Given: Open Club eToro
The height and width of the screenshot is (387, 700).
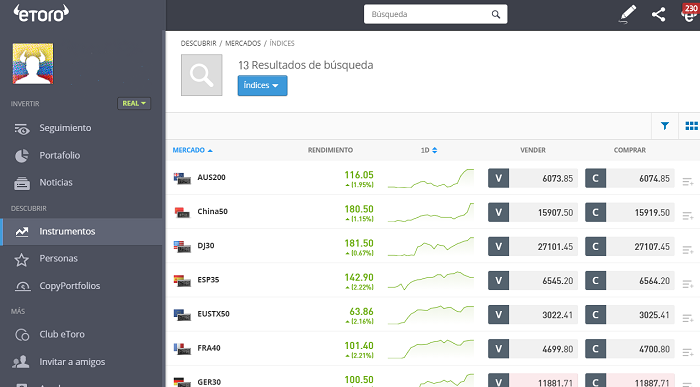Looking at the screenshot, I should click(x=62, y=334).
